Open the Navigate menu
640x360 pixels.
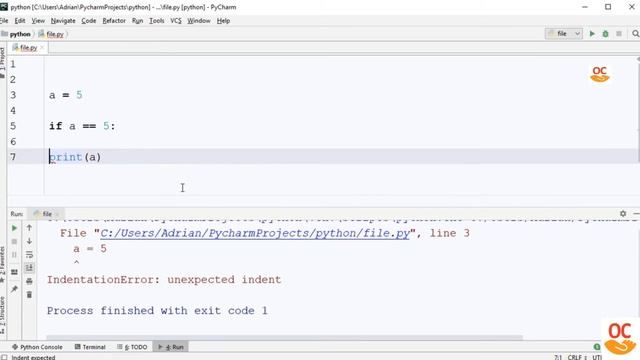[x=63, y=20]
